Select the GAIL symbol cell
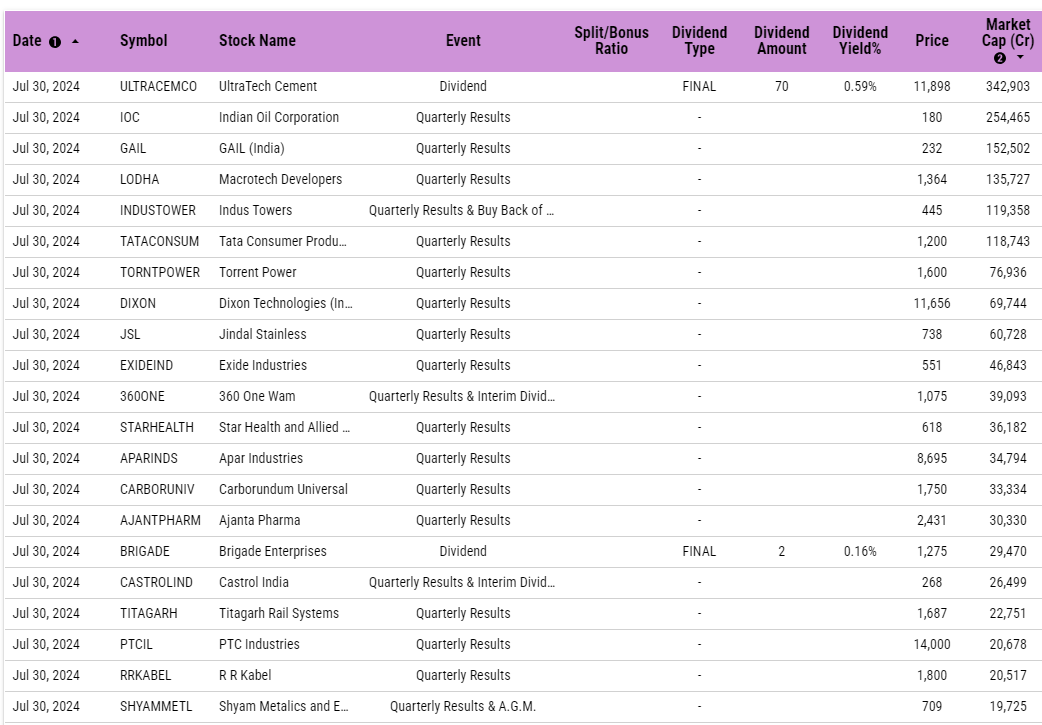Image resolution: width=1042 pixels, height=725 pixels. 133,148
